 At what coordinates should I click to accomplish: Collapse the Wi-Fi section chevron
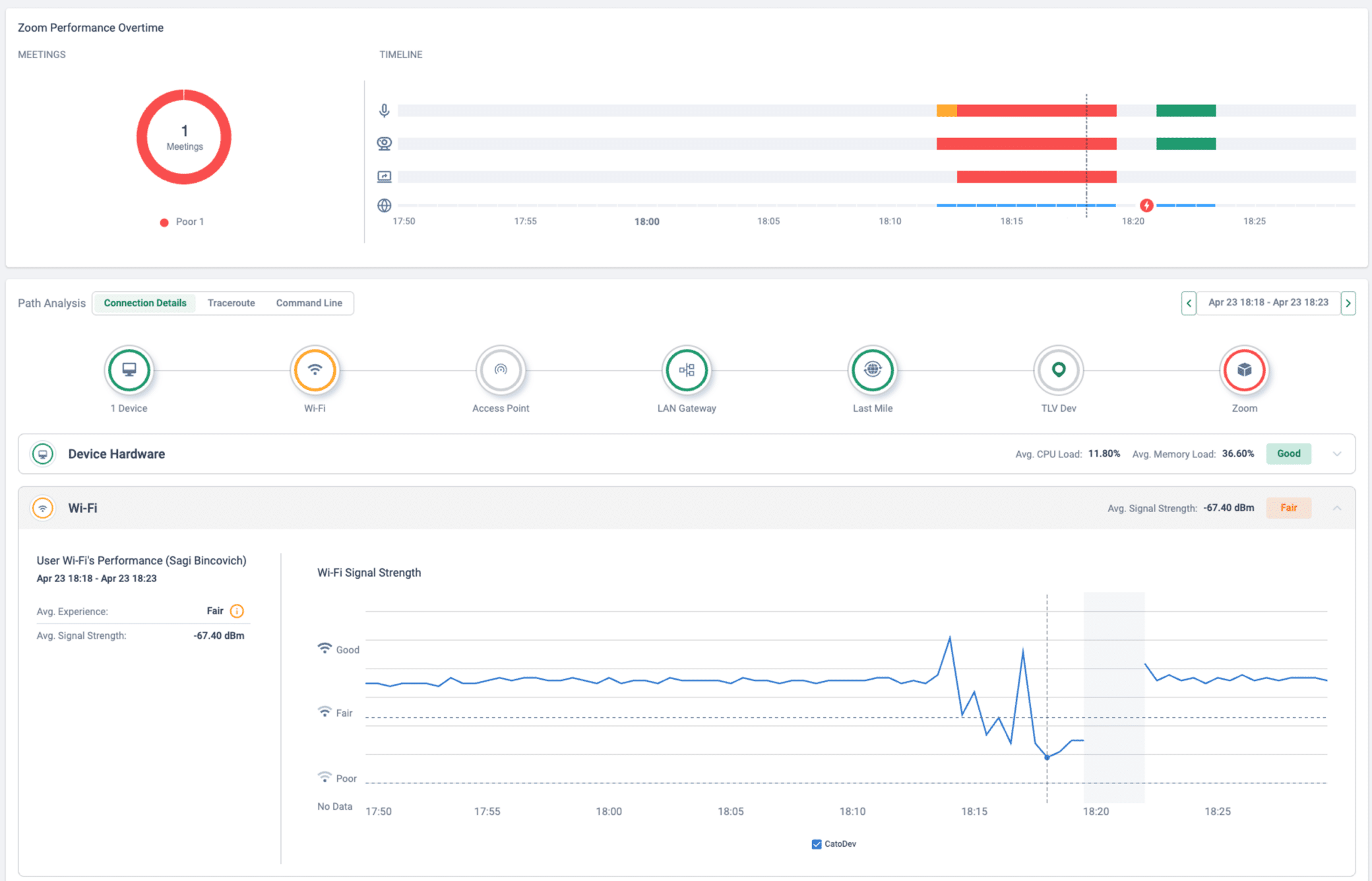(x=1337, y=508)
